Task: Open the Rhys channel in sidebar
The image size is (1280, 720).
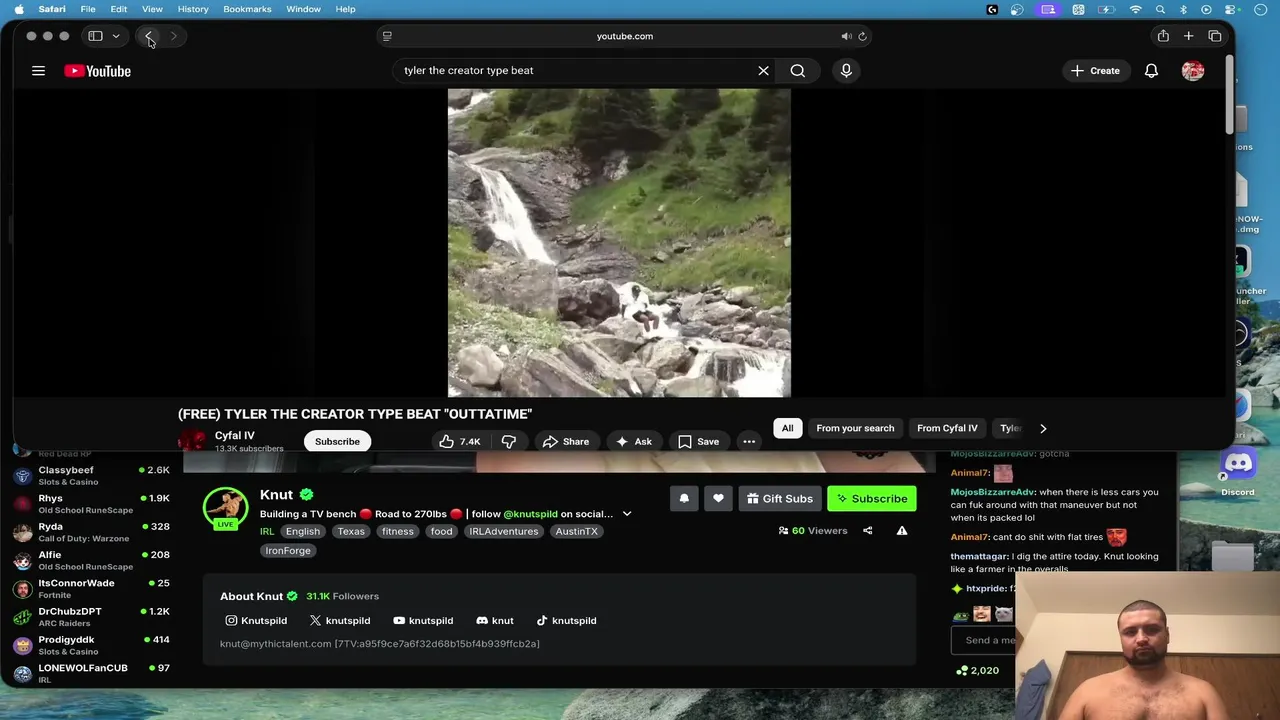Action: coord(91,504)
